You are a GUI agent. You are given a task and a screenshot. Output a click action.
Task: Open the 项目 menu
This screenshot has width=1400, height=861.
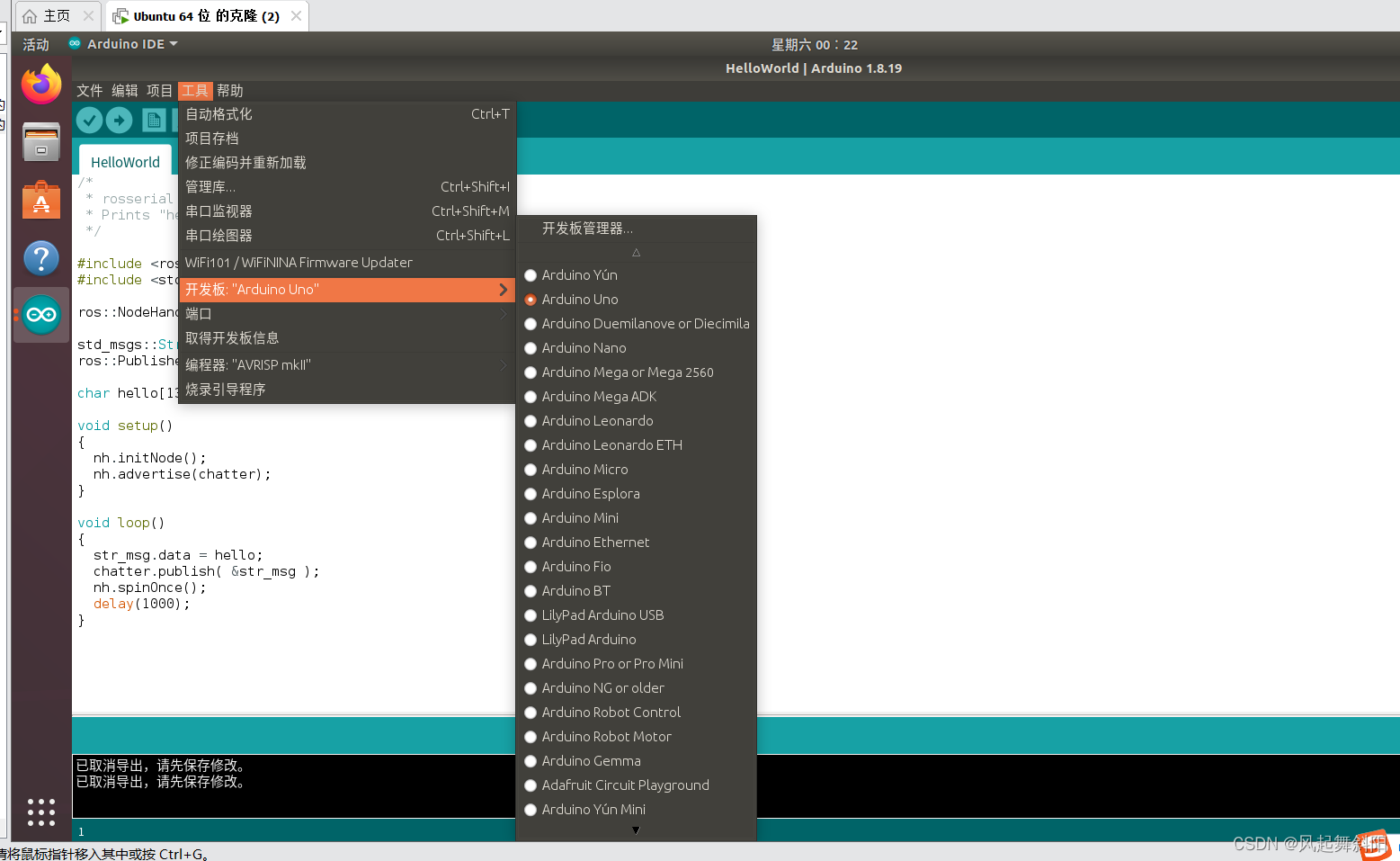tap(159, 91)
